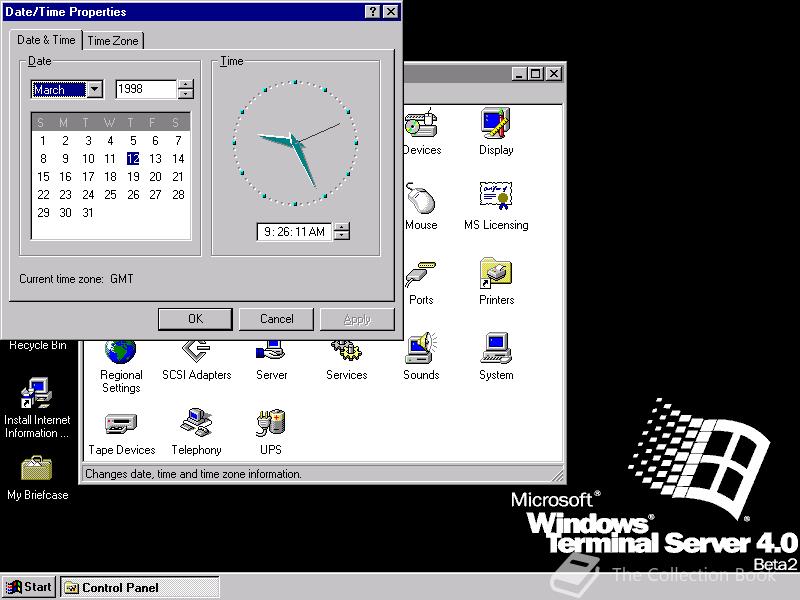Screen dimensions: 800x600
Task: Click the Current time zone GMT text
Action: (77, 279)
